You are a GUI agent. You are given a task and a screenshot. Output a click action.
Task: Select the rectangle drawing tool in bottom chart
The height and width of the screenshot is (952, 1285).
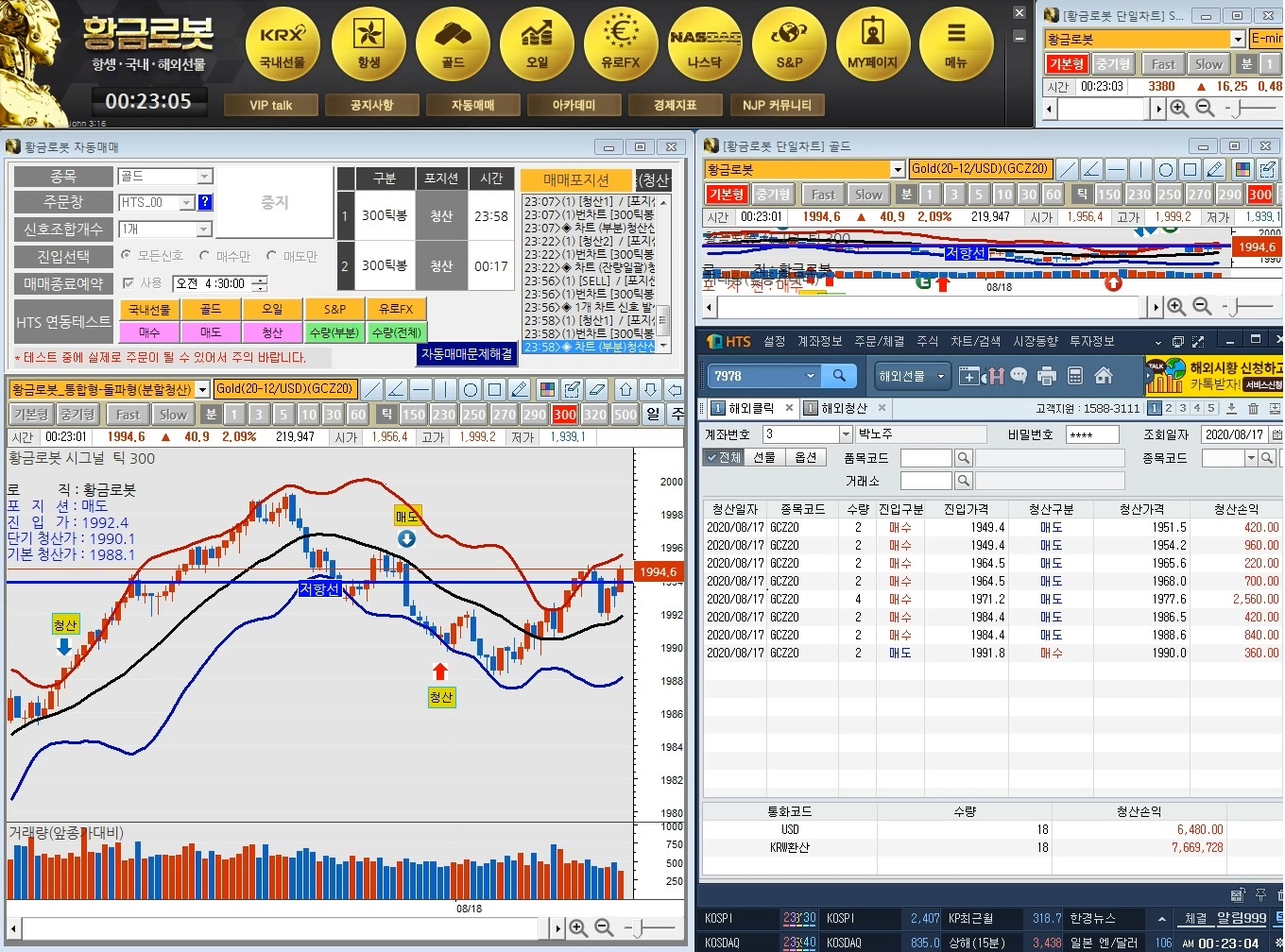tap(495, 389)
